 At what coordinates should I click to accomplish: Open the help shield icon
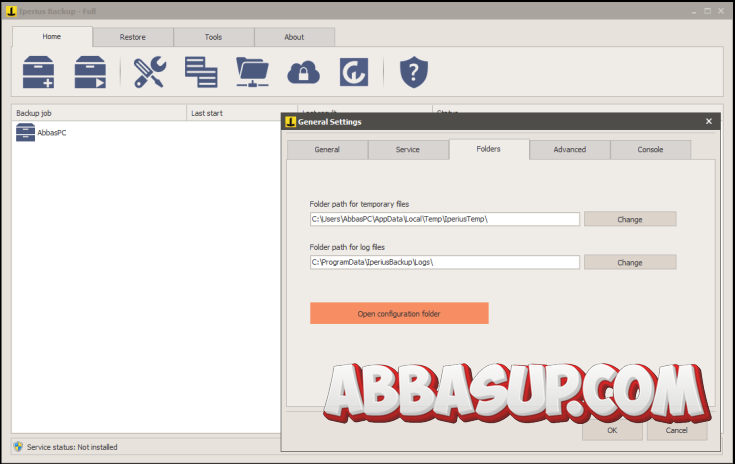[413, 72]
